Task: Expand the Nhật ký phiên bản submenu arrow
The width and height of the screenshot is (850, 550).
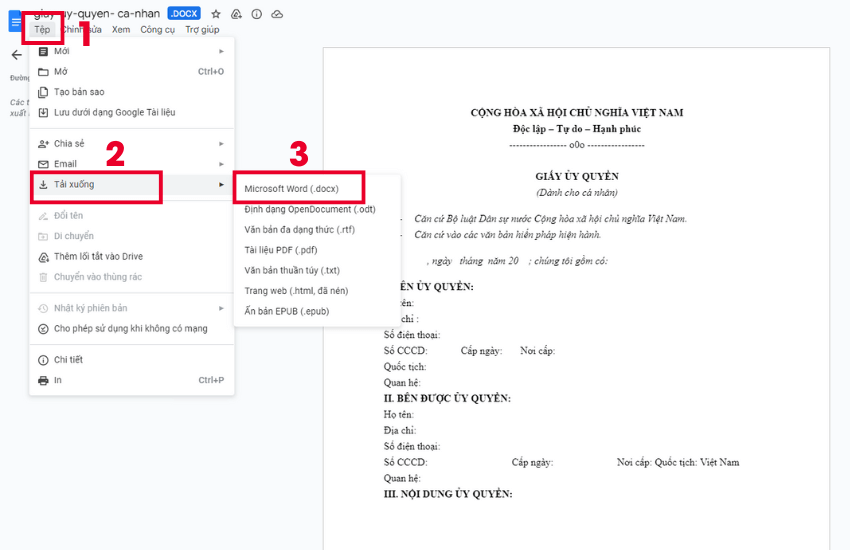Action: coord(221,308)
